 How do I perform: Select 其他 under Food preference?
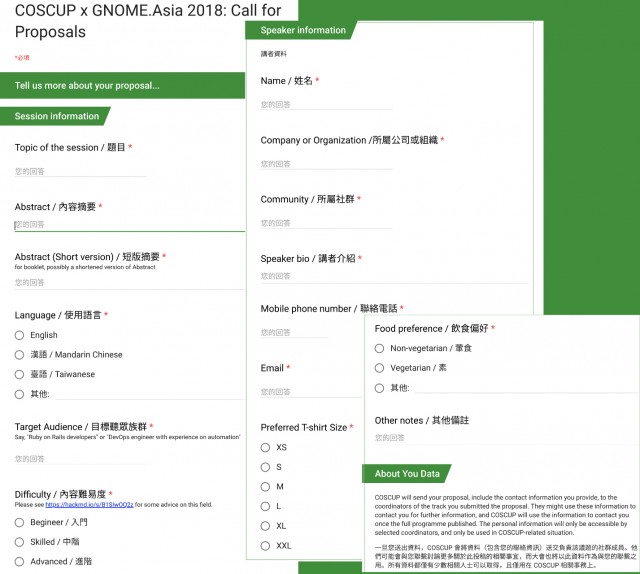[379, 388]
